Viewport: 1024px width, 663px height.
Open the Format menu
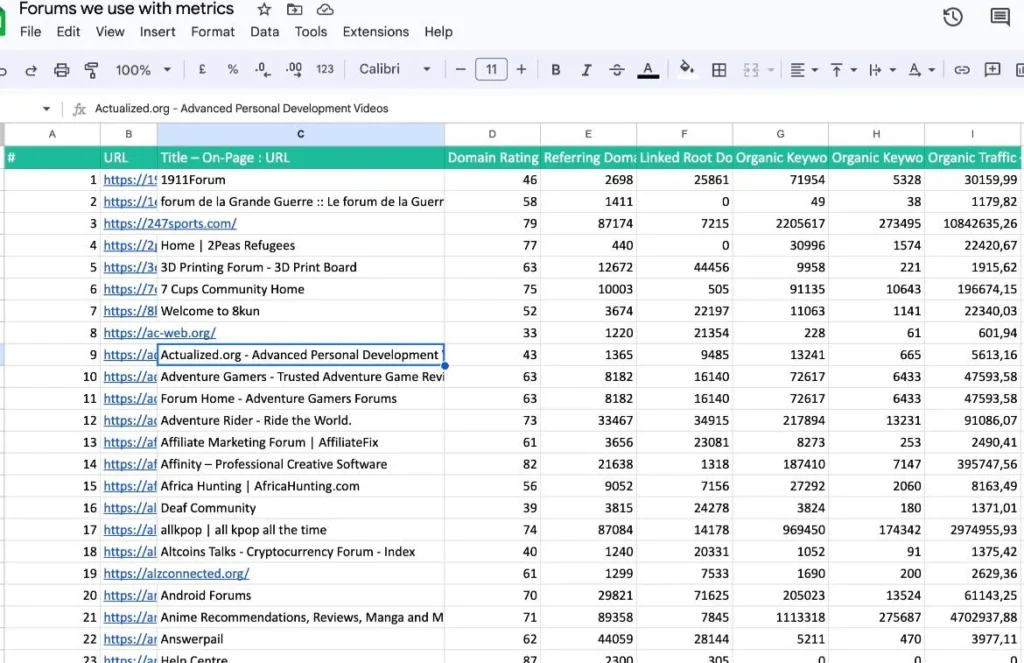[x=213, y=32]
